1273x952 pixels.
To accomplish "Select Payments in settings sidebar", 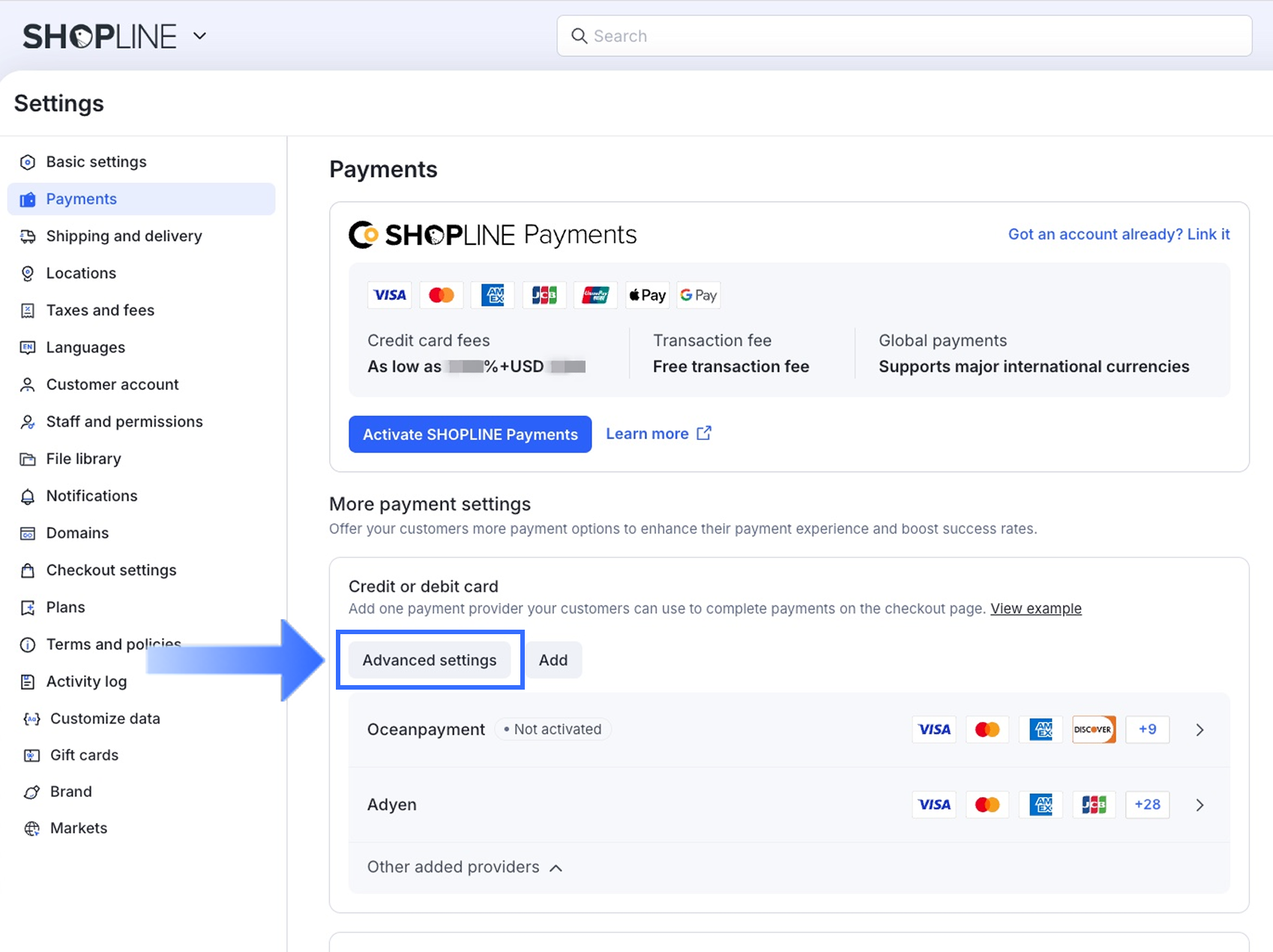I will tap(141, 199).
